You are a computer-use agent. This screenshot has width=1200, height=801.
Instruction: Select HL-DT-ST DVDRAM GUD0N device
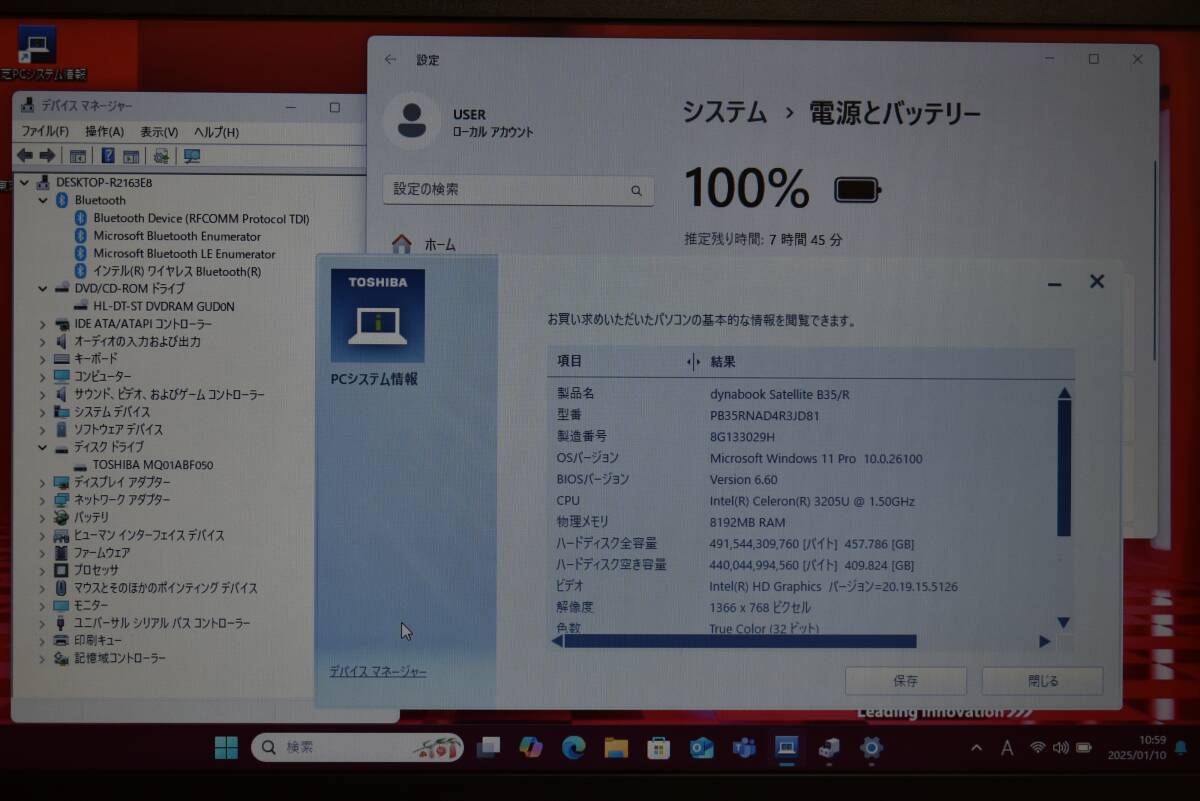(163, 306)
